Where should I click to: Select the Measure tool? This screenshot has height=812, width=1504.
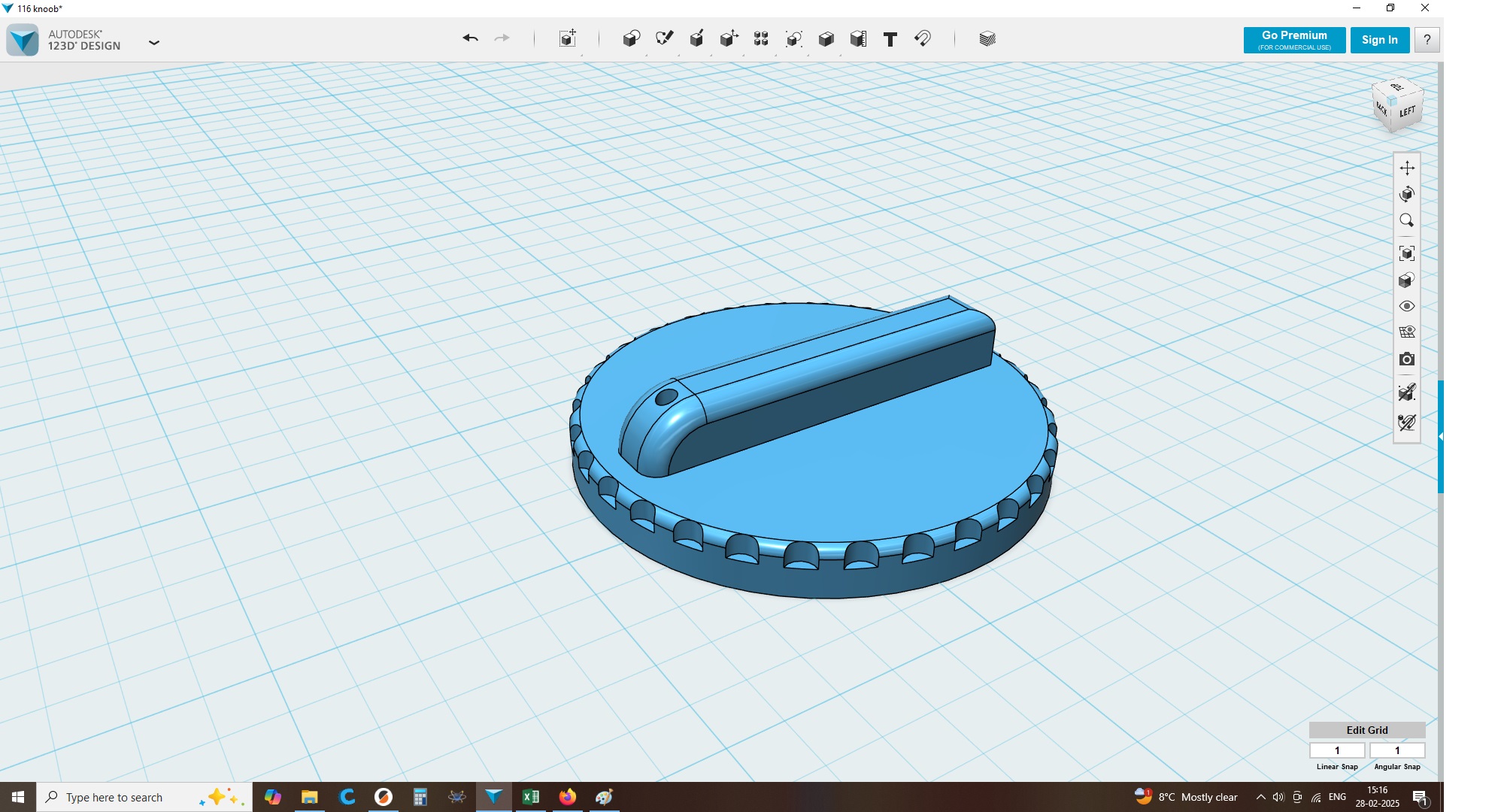coord(858,38)
